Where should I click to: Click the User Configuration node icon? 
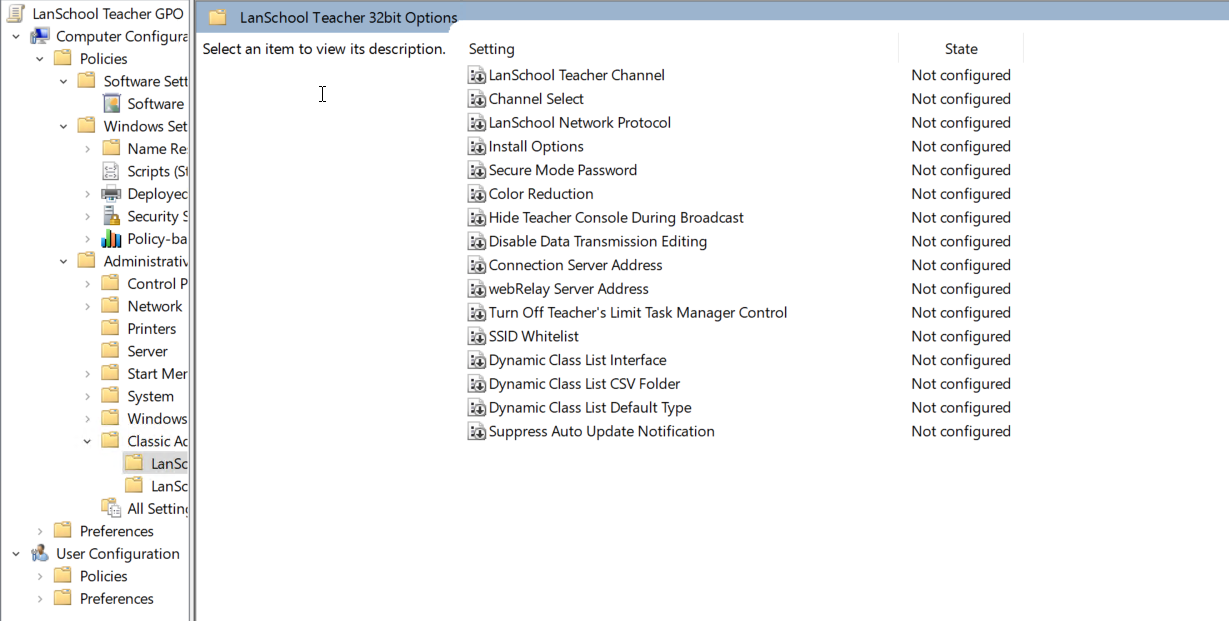[40, 554]
